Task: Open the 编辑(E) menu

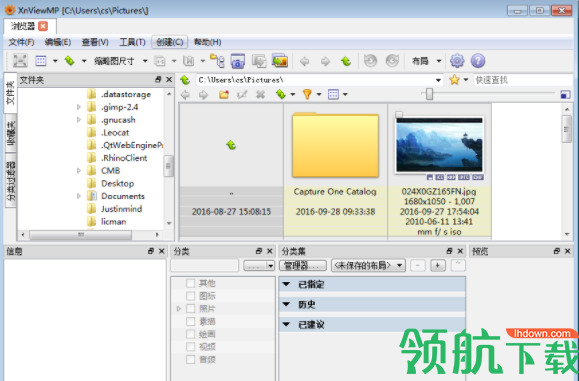Action: [58, 42]
